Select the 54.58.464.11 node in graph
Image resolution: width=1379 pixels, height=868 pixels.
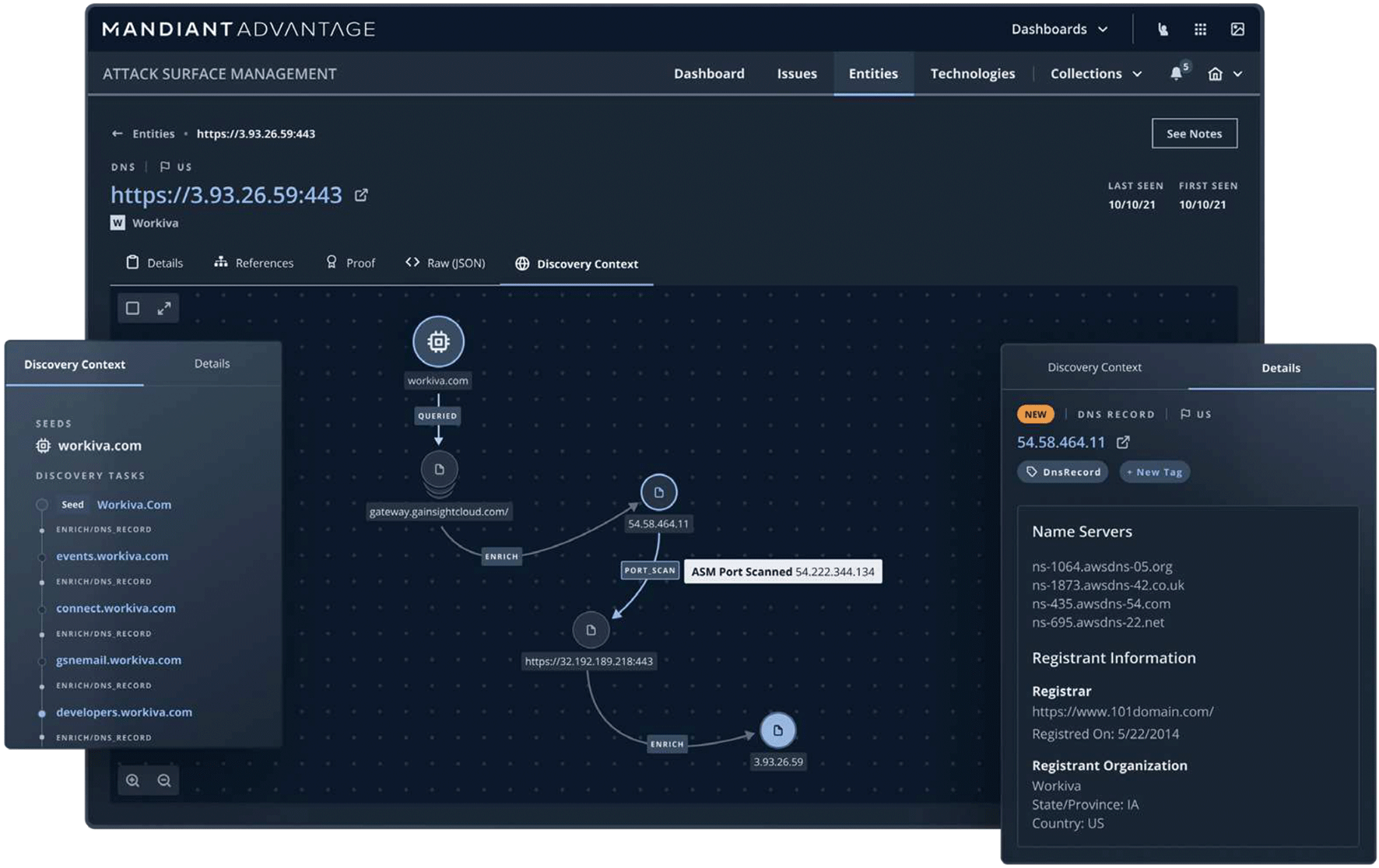pos(658,492)
